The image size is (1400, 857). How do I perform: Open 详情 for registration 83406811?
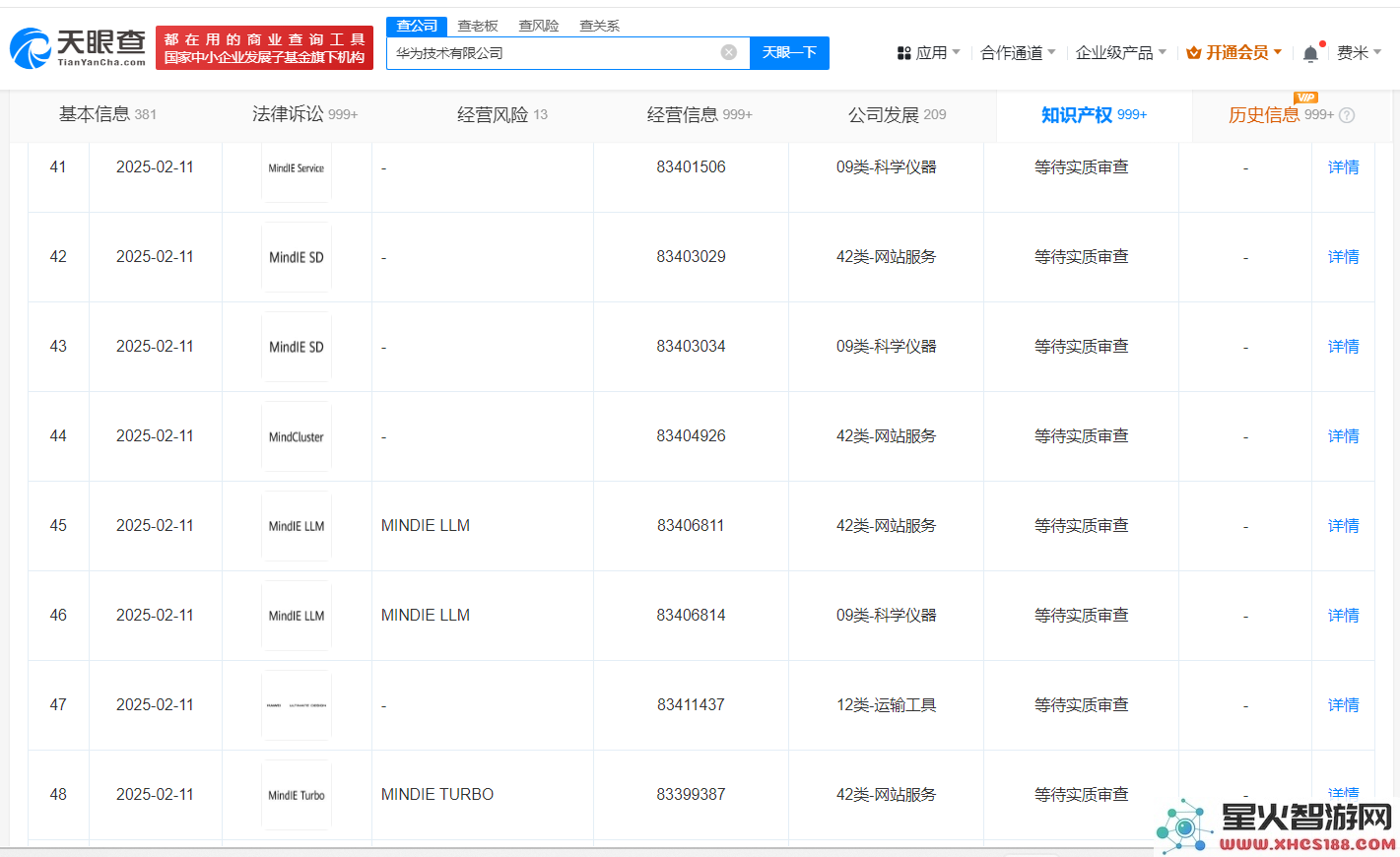tap(1343, 526)
